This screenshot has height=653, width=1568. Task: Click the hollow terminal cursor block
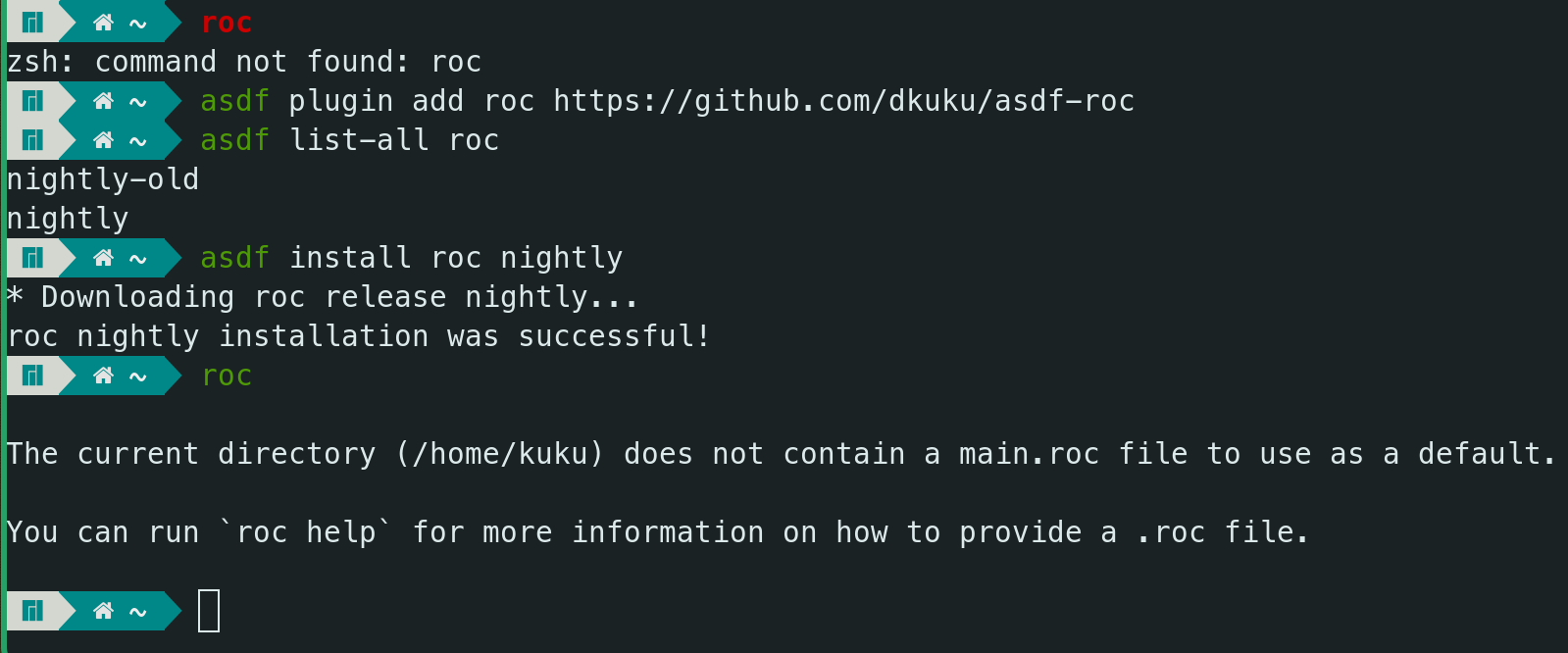(x=209, y=611)
